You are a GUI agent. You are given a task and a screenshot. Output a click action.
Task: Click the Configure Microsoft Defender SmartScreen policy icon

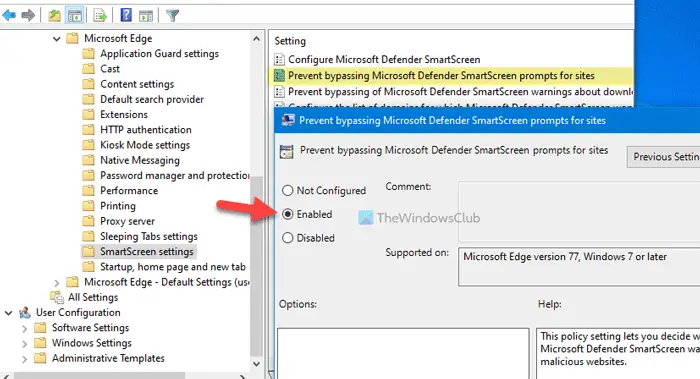[x=279, y=59]
